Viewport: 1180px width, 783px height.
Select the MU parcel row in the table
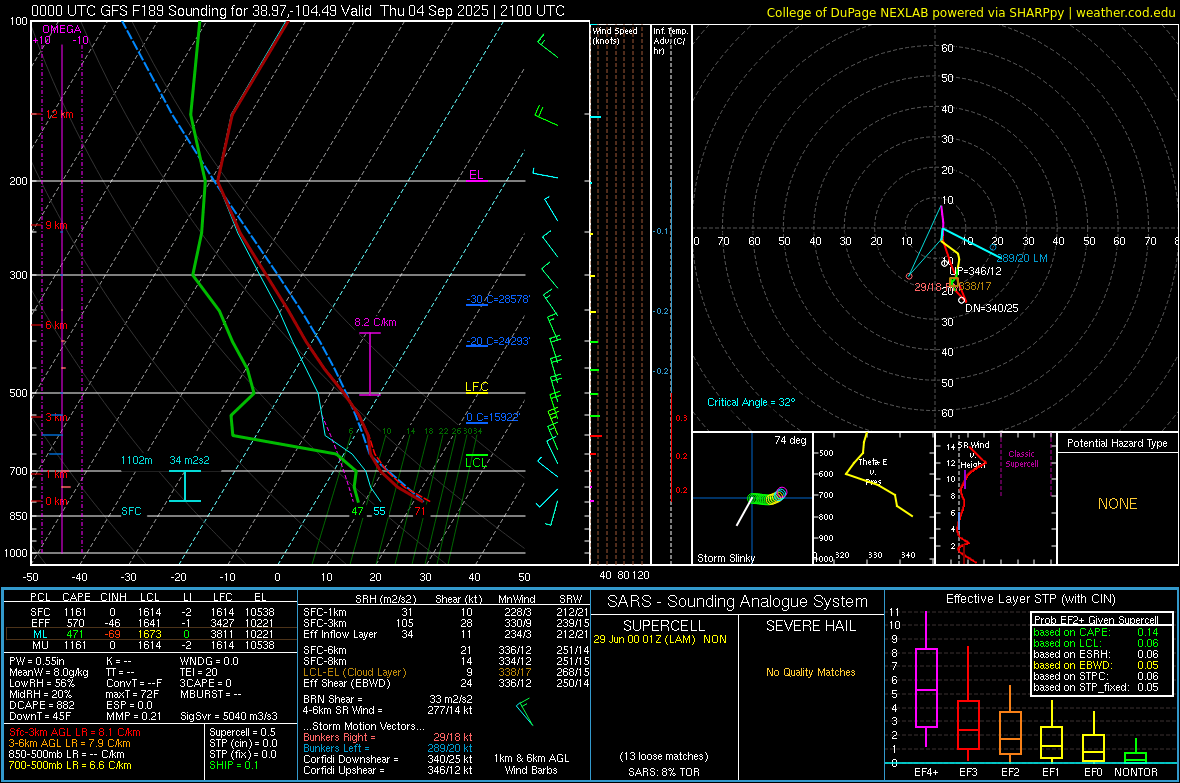[151, 645]
